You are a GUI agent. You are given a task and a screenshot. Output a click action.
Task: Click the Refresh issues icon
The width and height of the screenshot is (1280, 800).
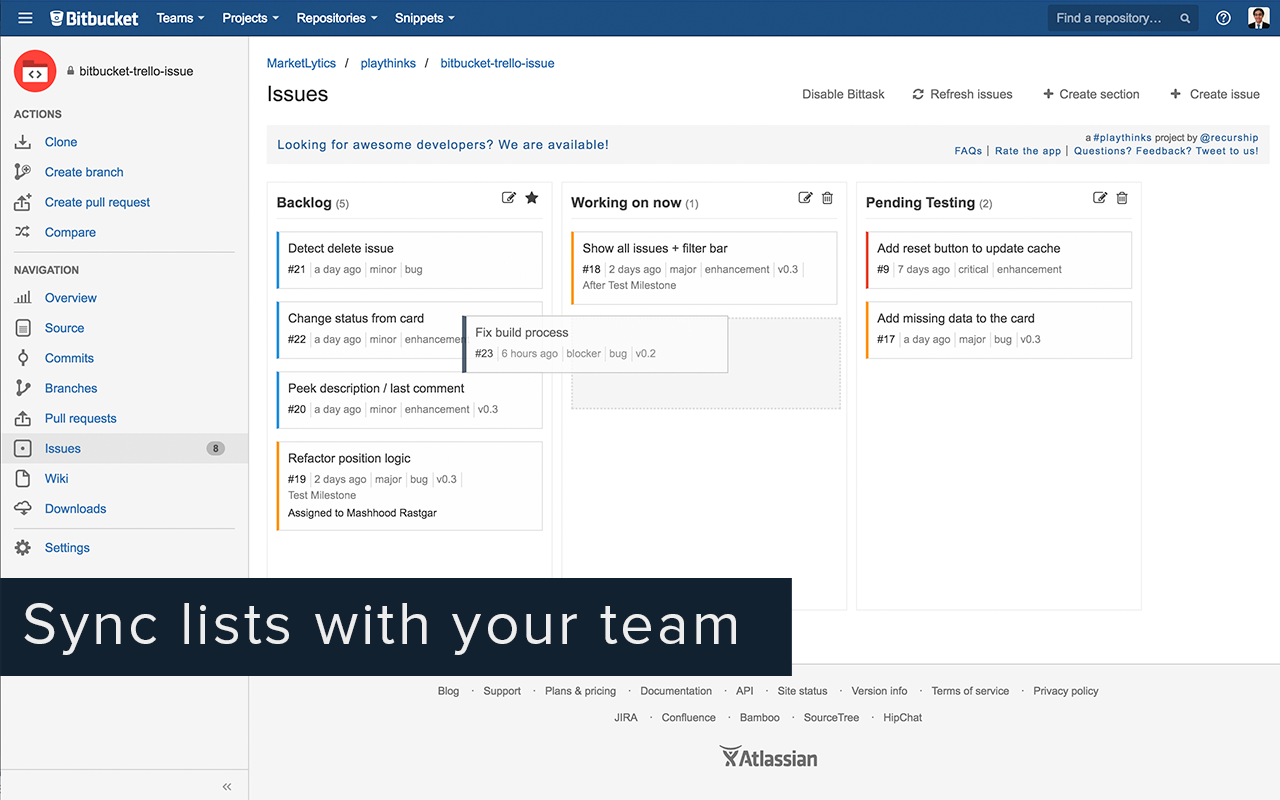(x=917, y=93)
